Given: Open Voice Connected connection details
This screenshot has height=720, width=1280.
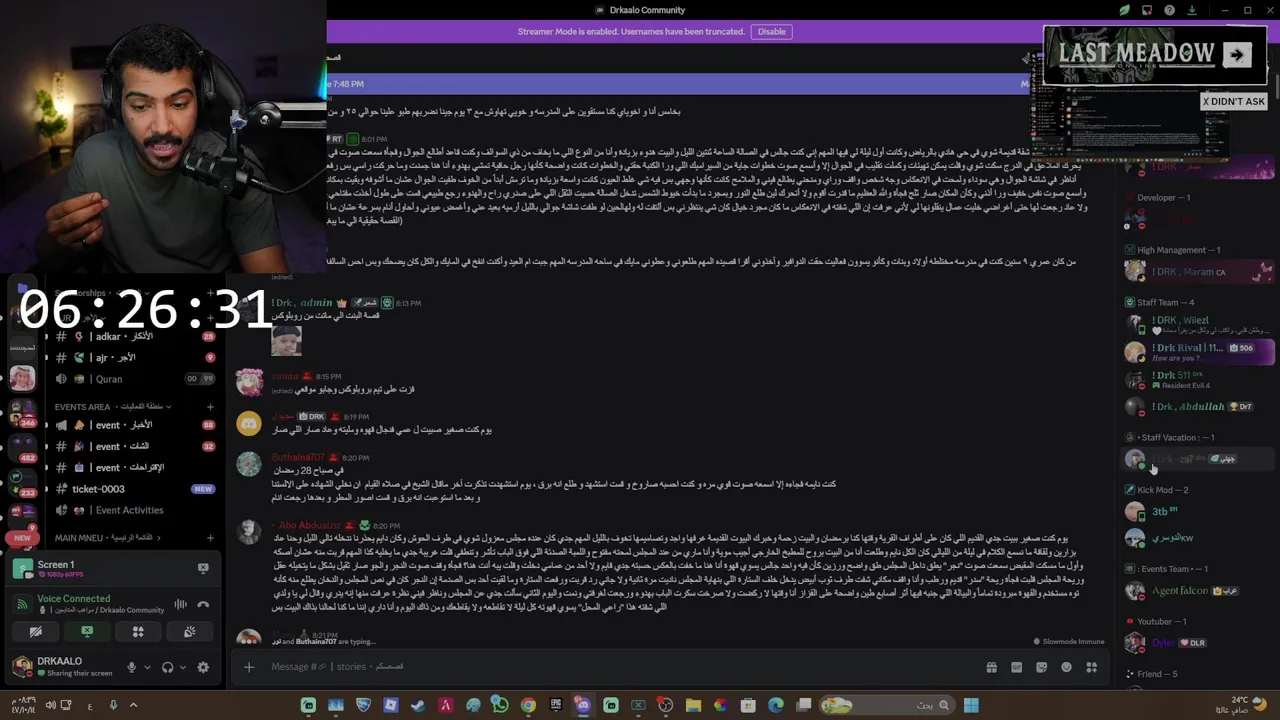Looking at the screenshot, I should point(73,599).
